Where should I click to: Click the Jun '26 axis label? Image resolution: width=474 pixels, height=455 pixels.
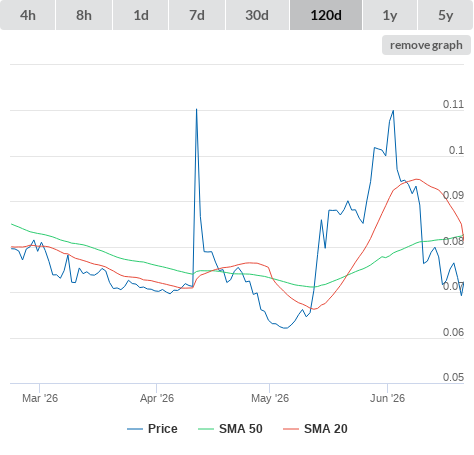tap(387, 398)
